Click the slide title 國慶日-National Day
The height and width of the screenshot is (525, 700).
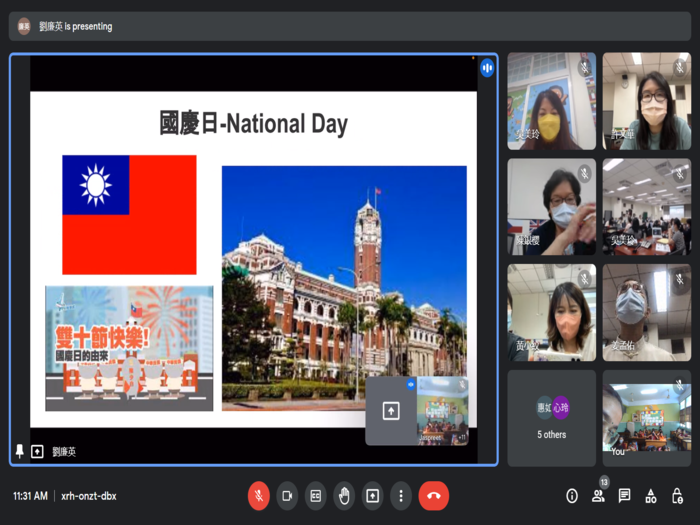(253, 124)
